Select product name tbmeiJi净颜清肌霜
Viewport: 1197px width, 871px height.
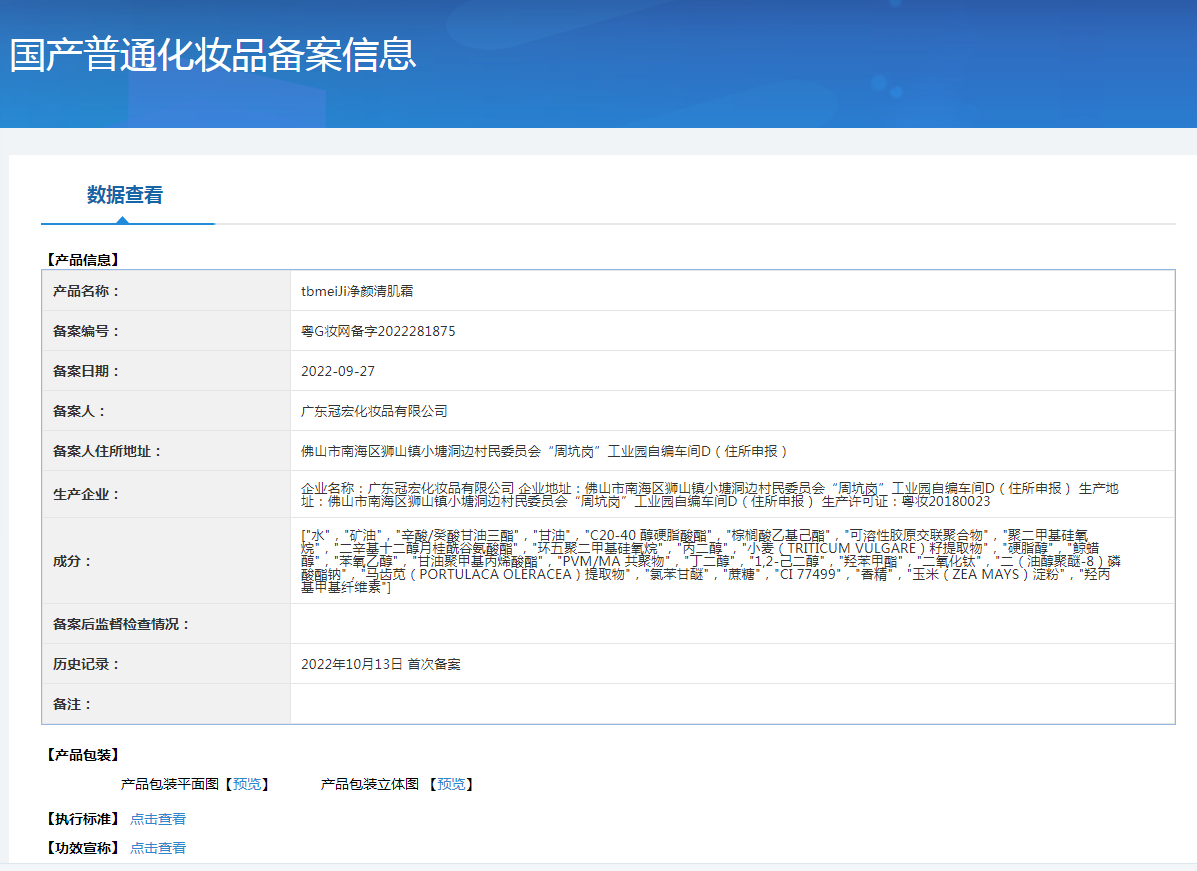tap(357, 291)
